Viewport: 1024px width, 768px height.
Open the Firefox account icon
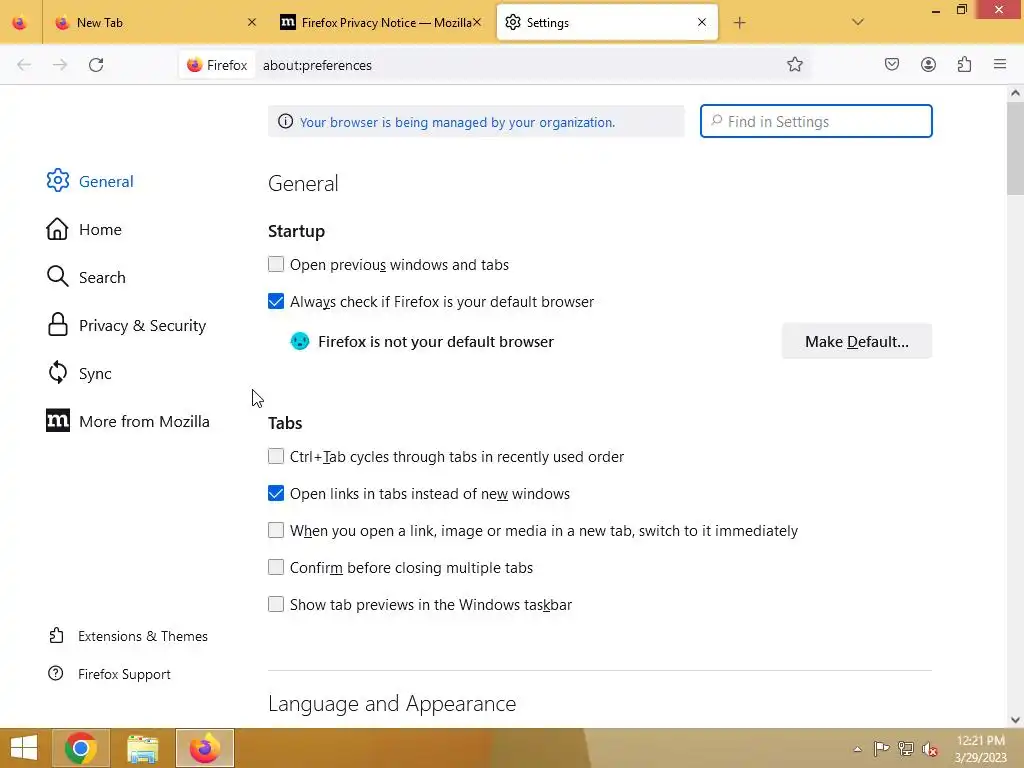pos(928,64)
